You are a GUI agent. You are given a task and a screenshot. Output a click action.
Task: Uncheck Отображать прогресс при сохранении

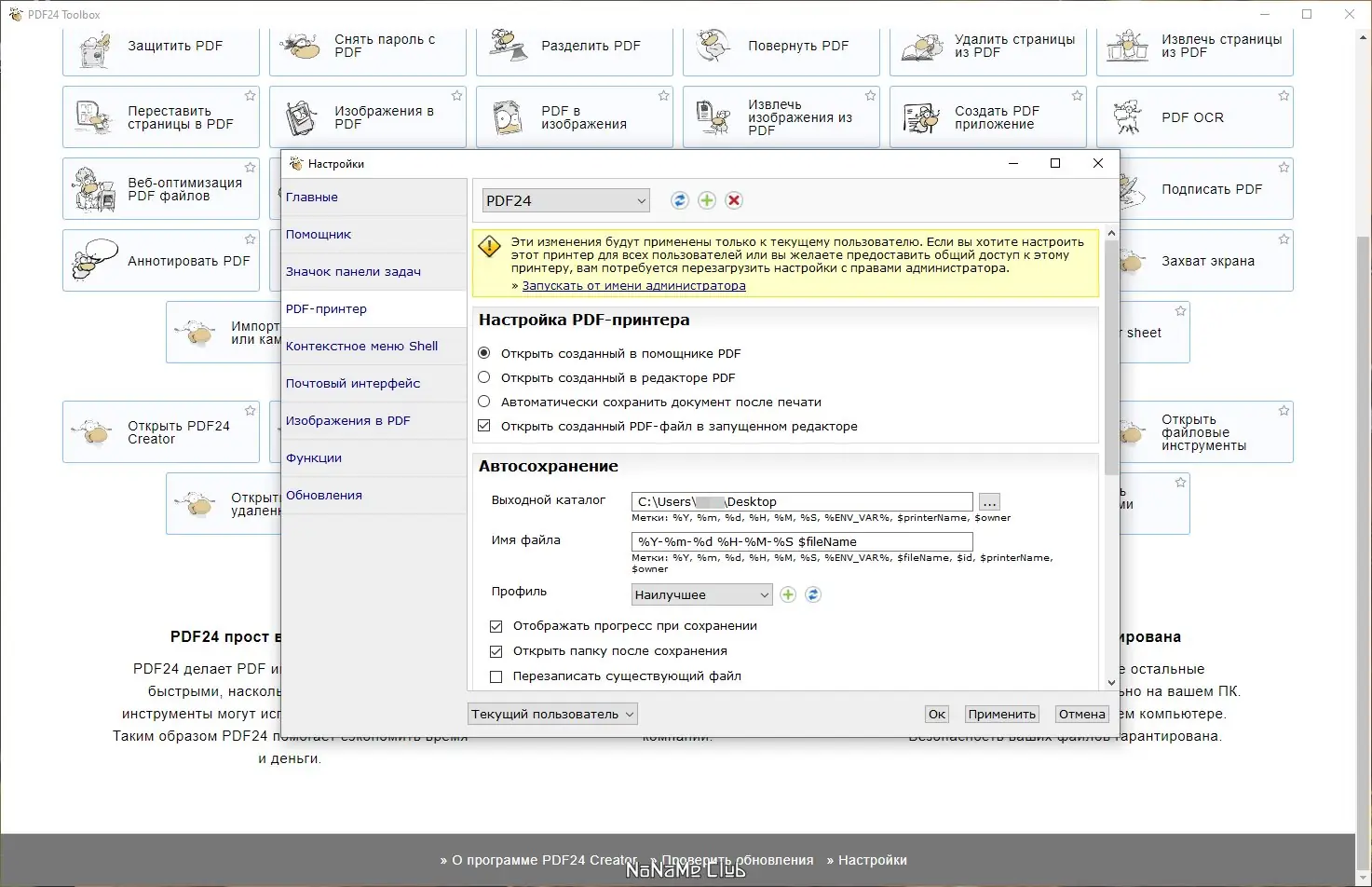[496, 626]
